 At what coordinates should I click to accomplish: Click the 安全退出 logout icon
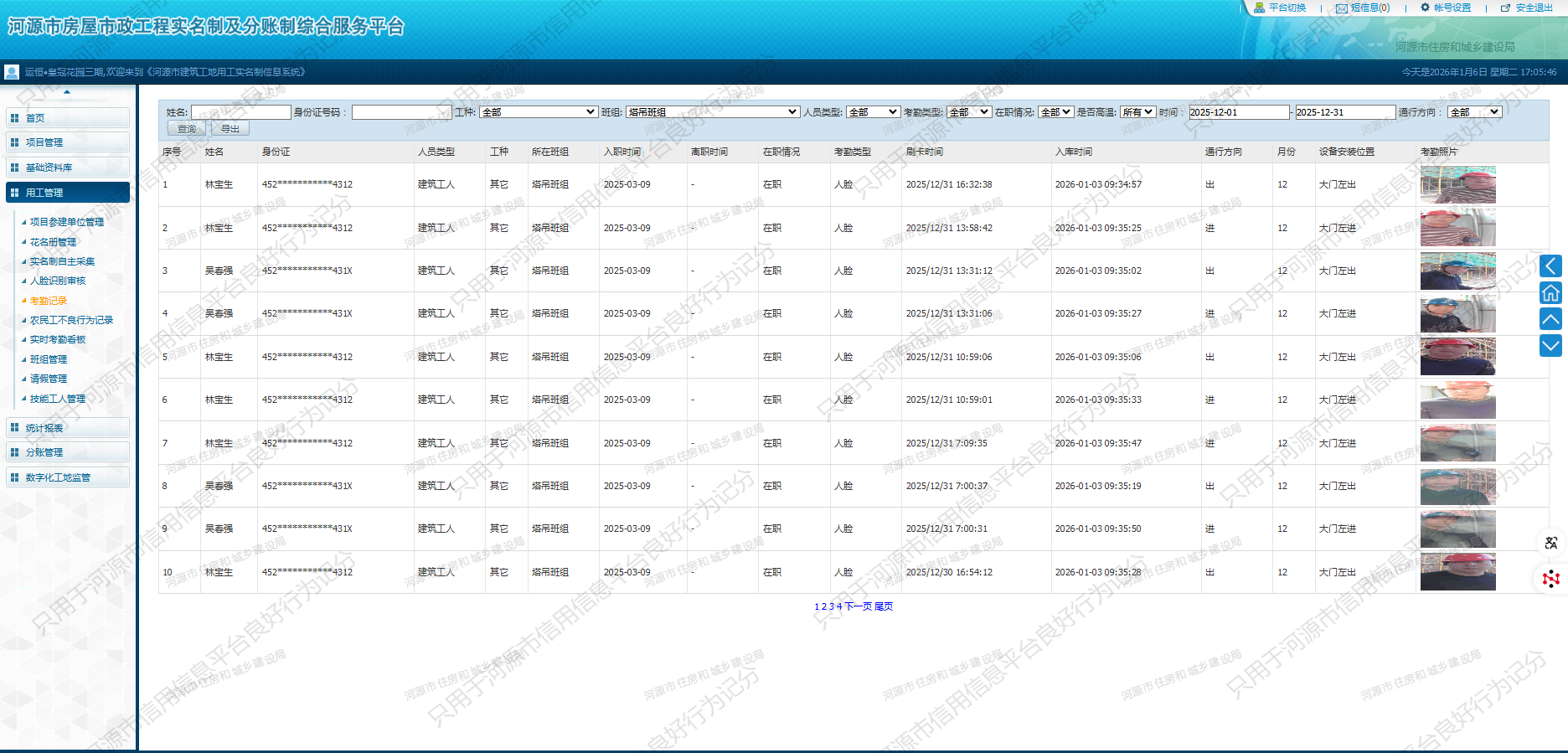tap(1505, 8)
